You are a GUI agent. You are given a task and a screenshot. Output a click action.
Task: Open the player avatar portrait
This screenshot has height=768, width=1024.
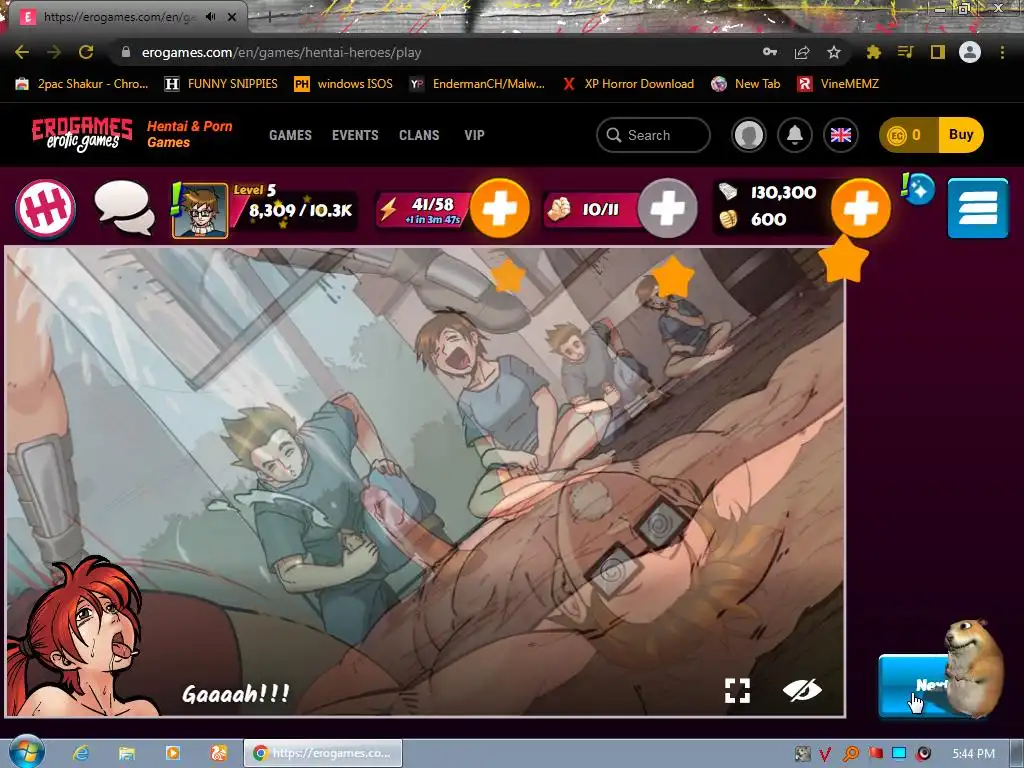click(x=200, y=210)
